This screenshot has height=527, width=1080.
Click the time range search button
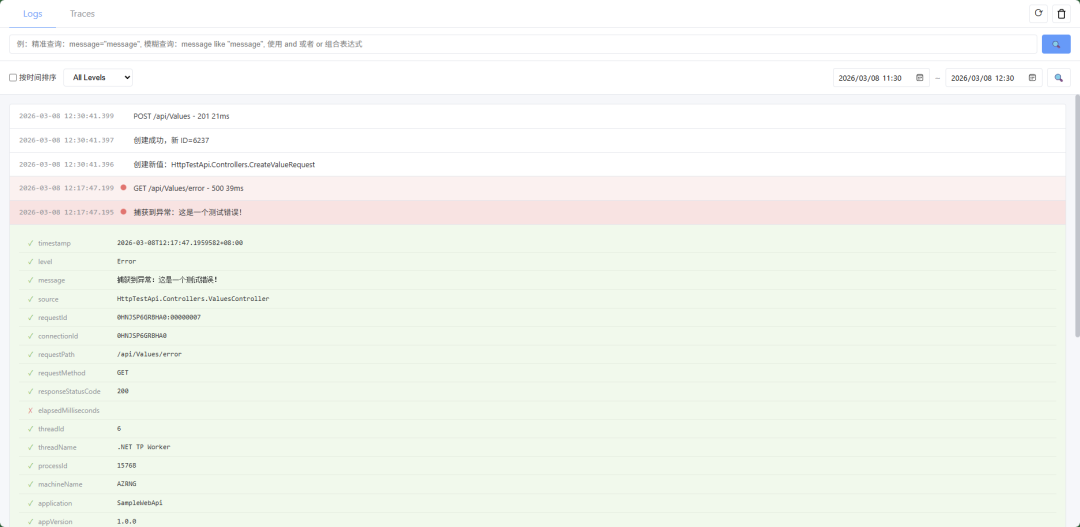1059,78
